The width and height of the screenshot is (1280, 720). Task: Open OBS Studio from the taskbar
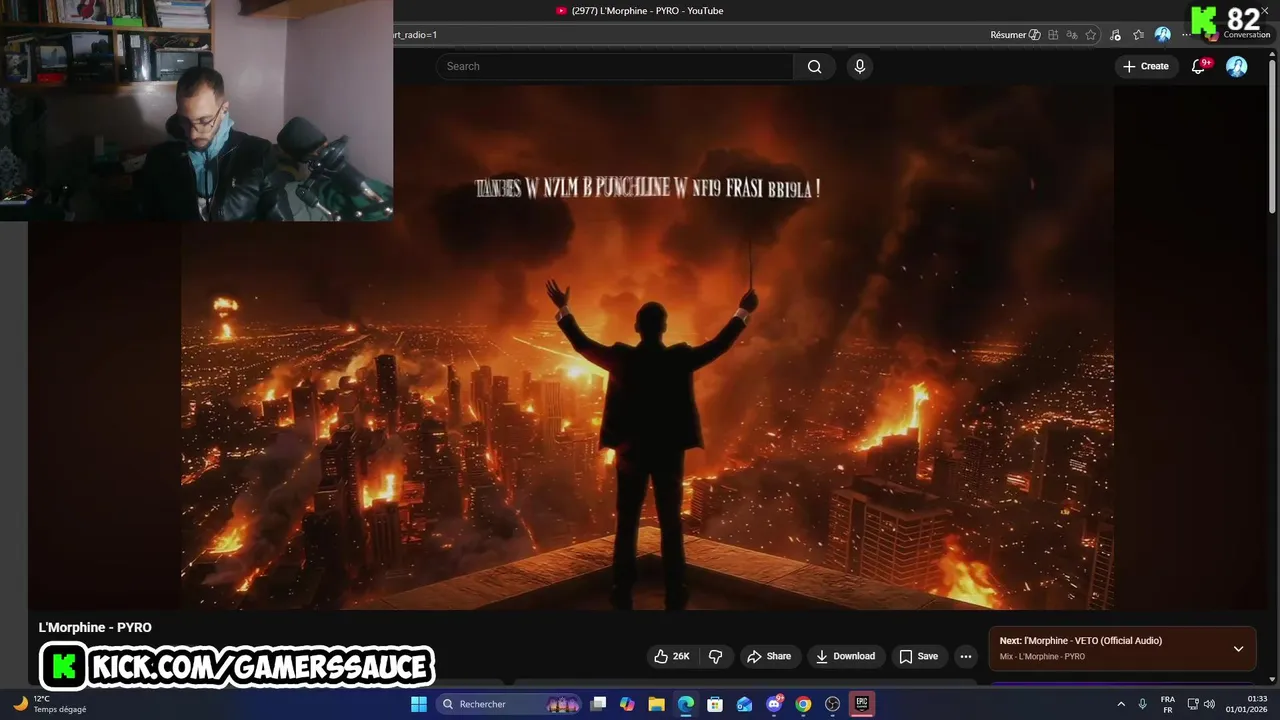click(832, 704)
